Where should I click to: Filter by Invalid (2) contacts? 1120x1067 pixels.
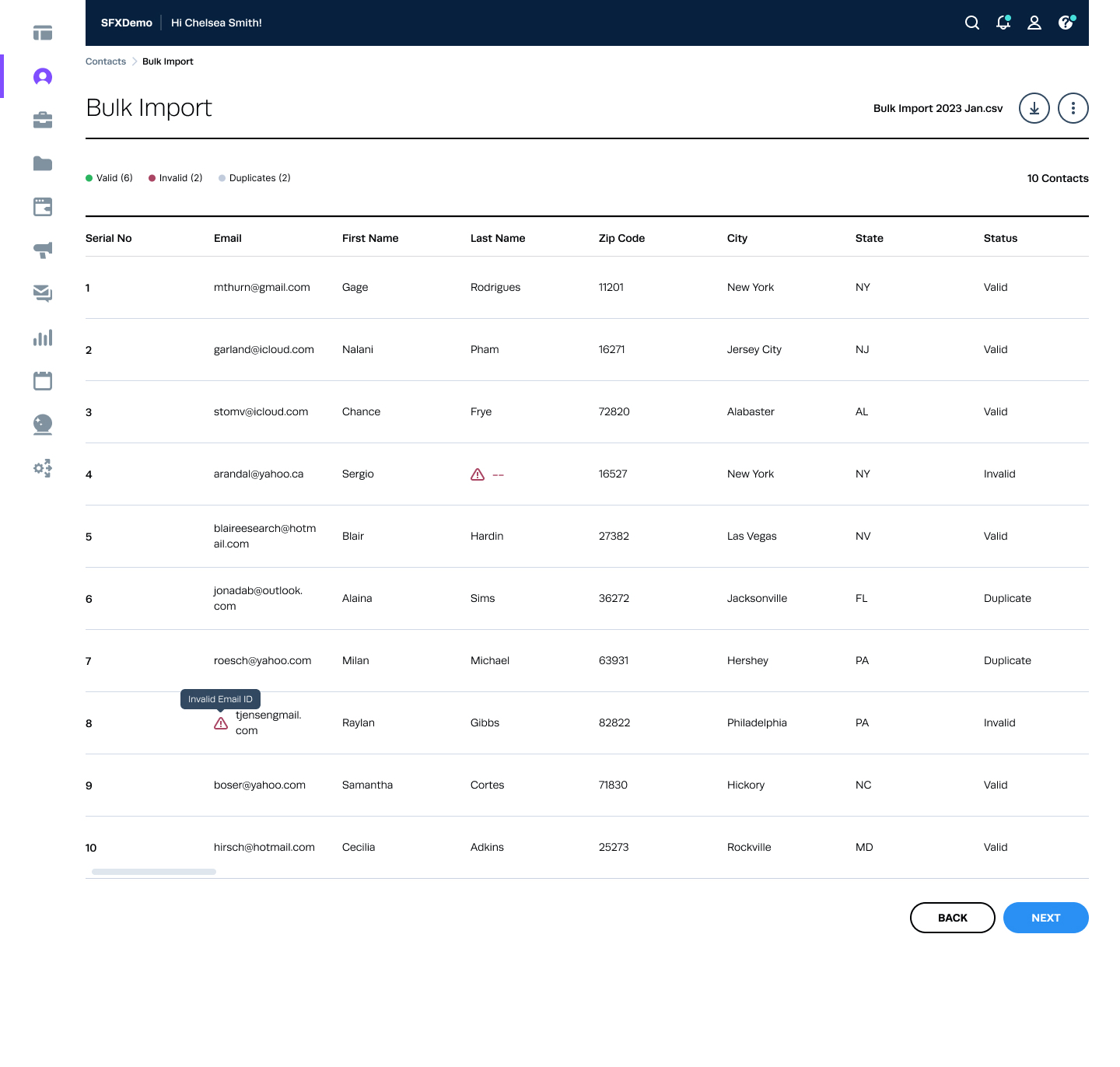click(x=175, y=178)
